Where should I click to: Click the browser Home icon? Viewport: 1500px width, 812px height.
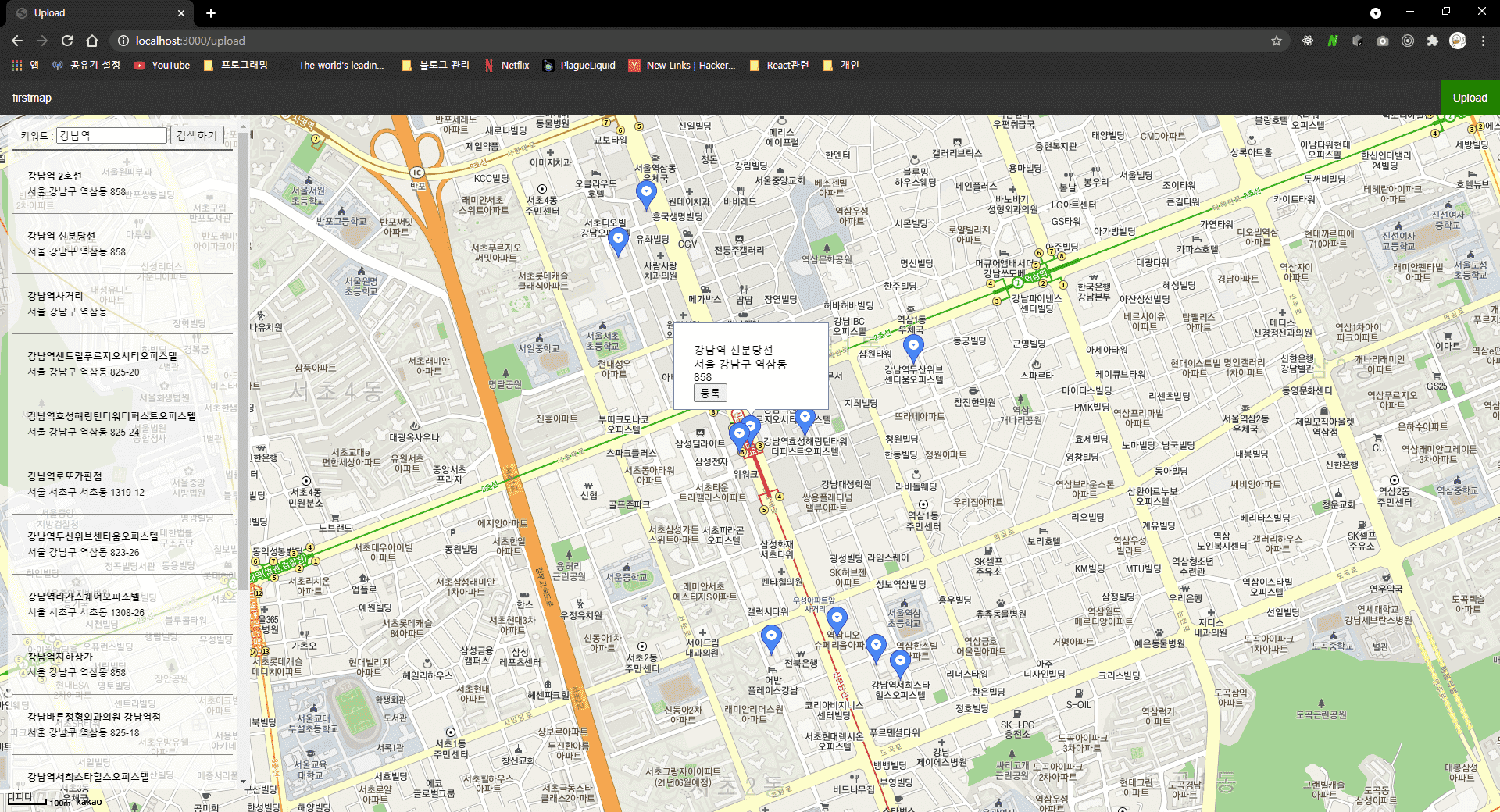point(92,41)
